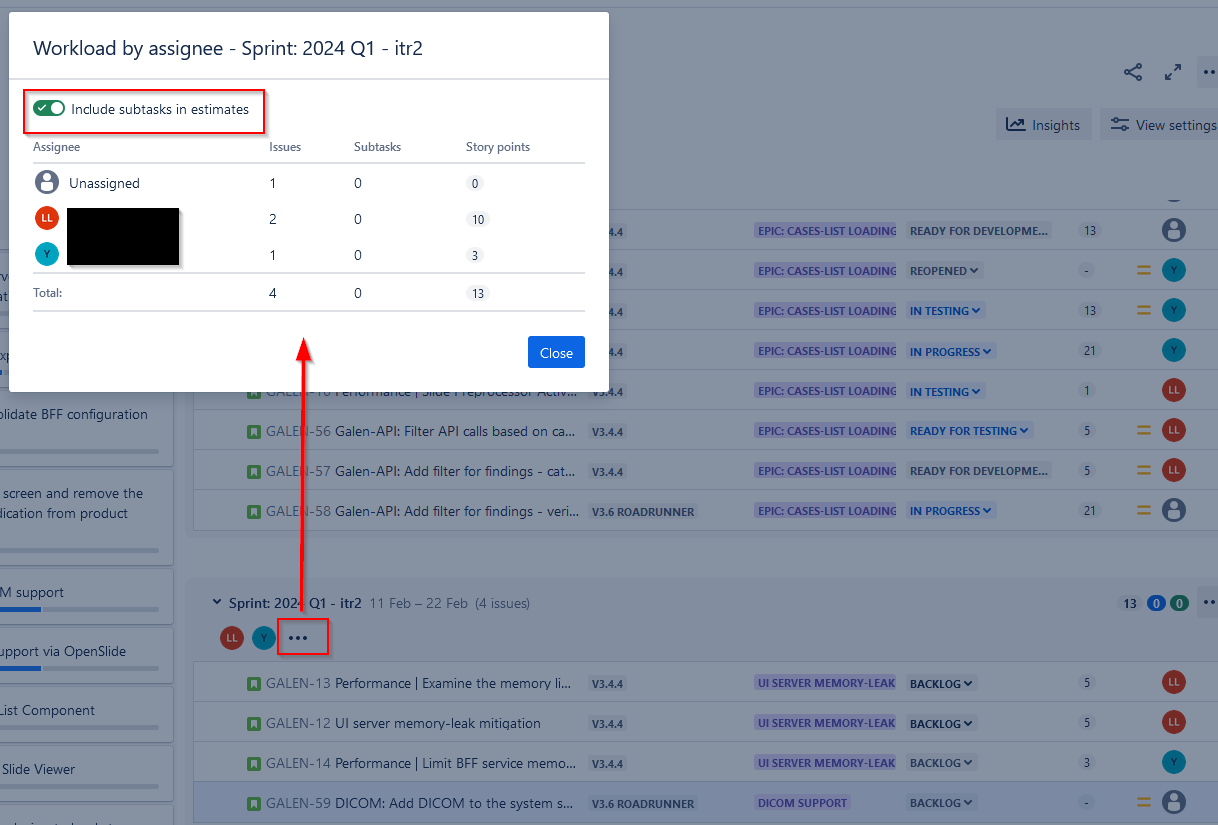
Task: Click the V3.4.4 version label on GALEN-13
Action: pyautogui.click(x=607, y=684)
